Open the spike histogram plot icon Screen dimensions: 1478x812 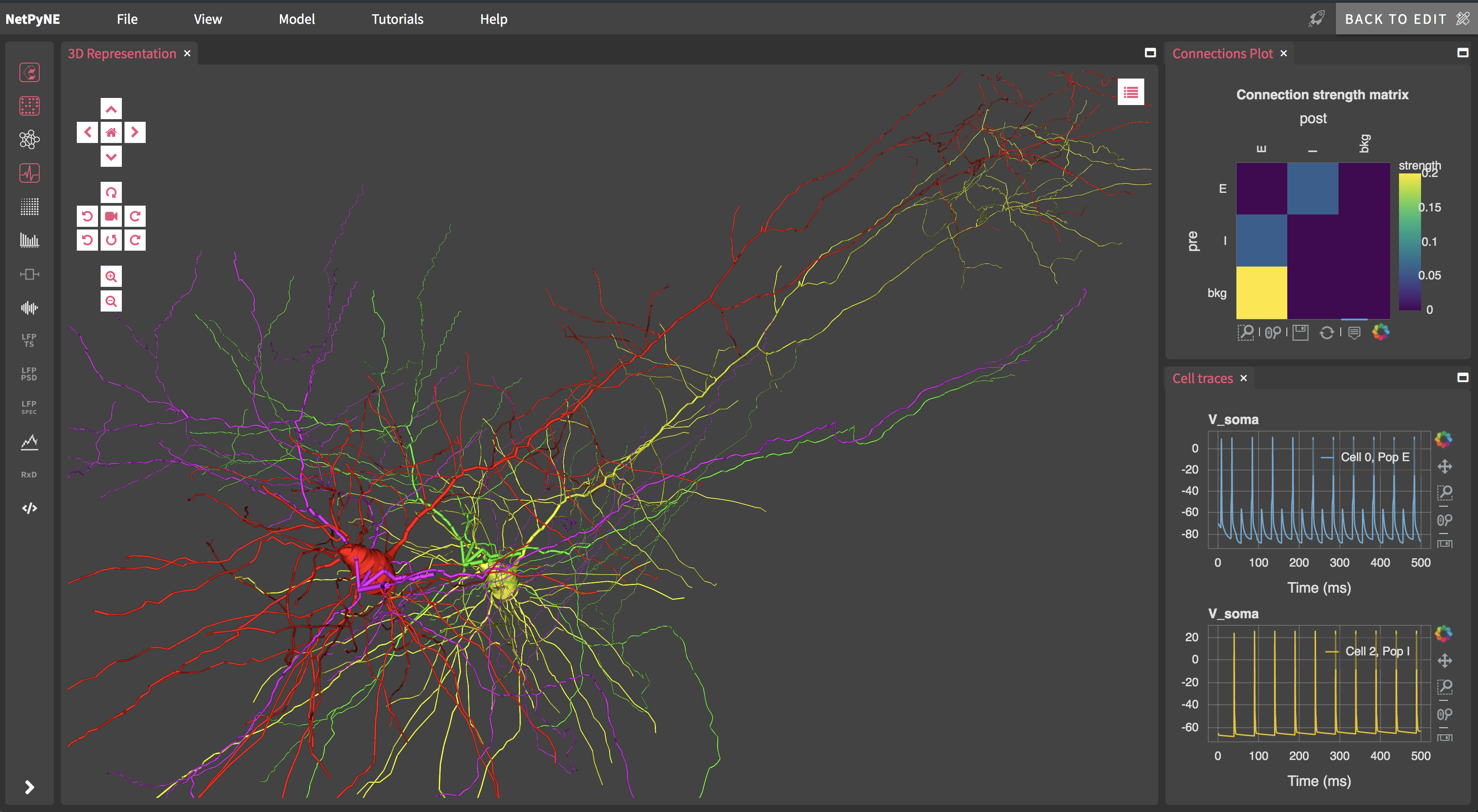[x=29, y=240]
